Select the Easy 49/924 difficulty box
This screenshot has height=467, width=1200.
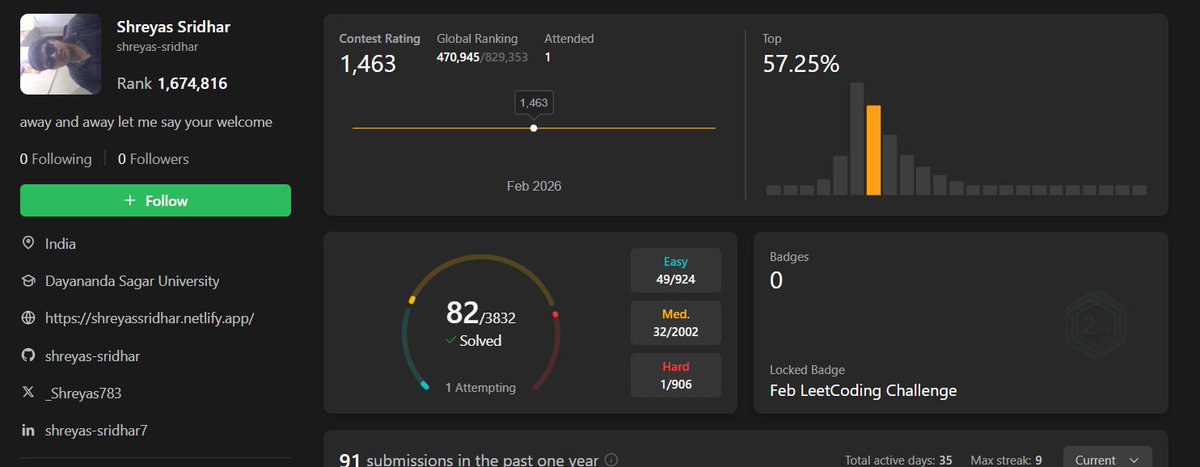[x=676, y=270]
